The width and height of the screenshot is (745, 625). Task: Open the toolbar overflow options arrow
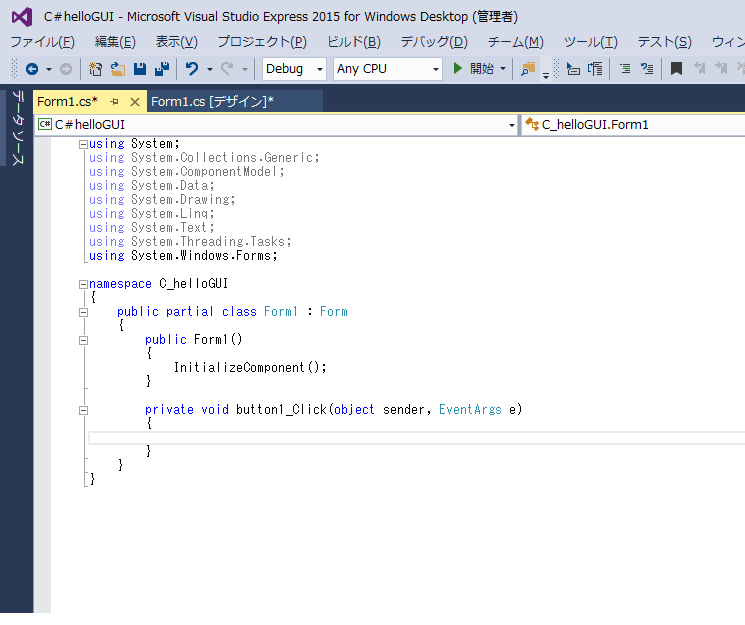tap(546, 75)
